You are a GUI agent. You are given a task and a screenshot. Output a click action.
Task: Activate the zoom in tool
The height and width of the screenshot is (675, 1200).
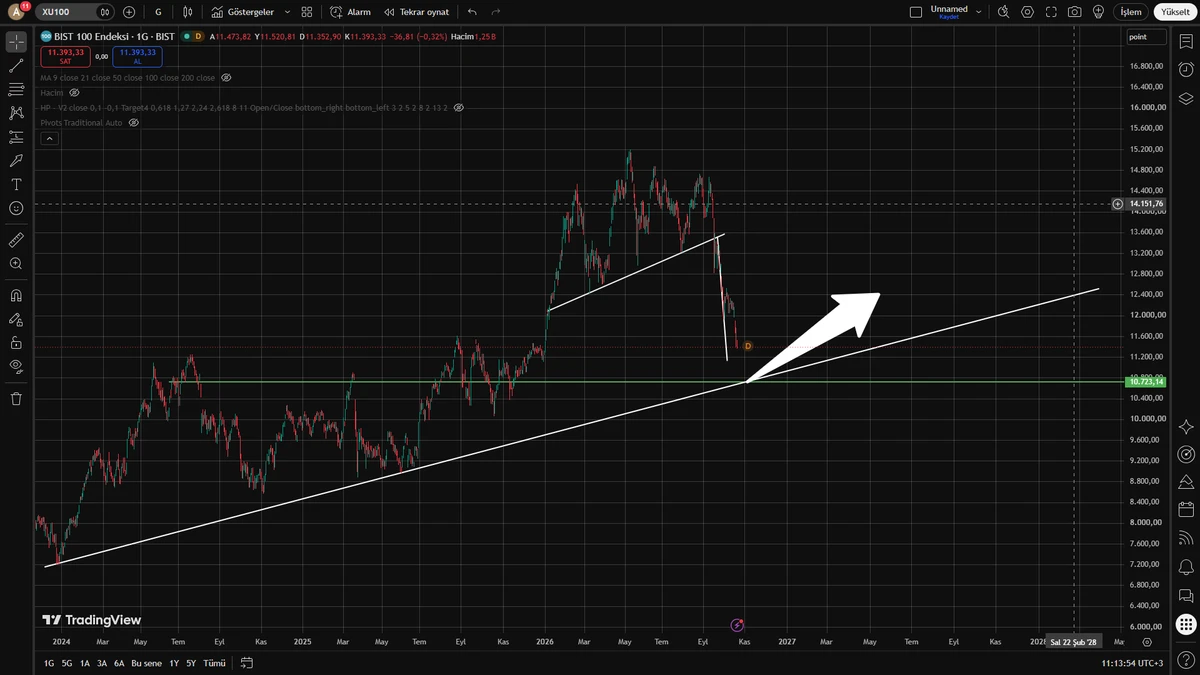click(x=16, y=264)
